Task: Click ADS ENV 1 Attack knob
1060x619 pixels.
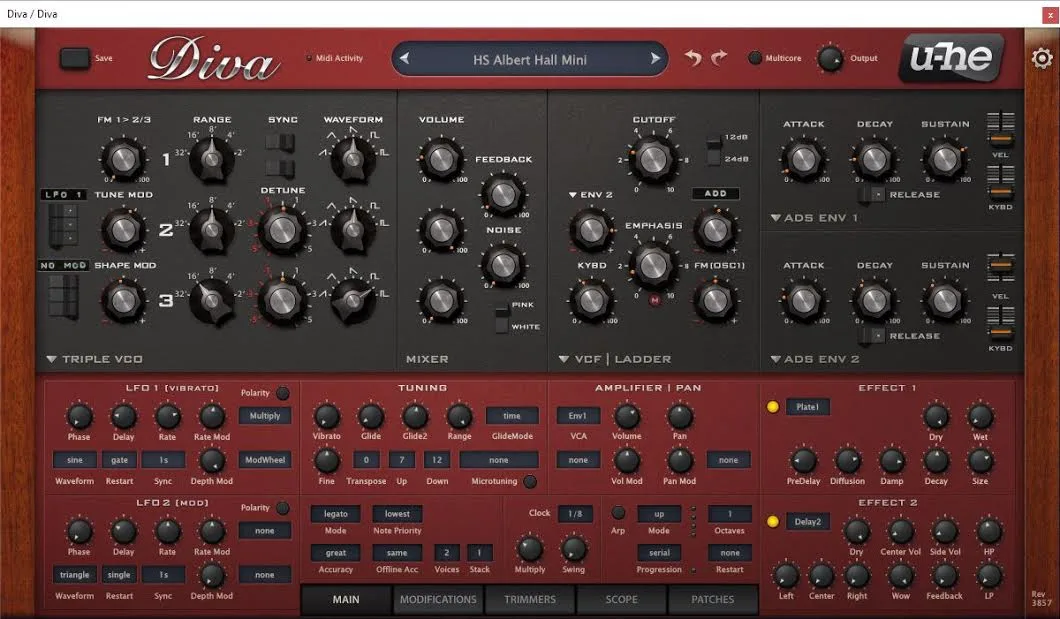Action: tap(803, 159)
